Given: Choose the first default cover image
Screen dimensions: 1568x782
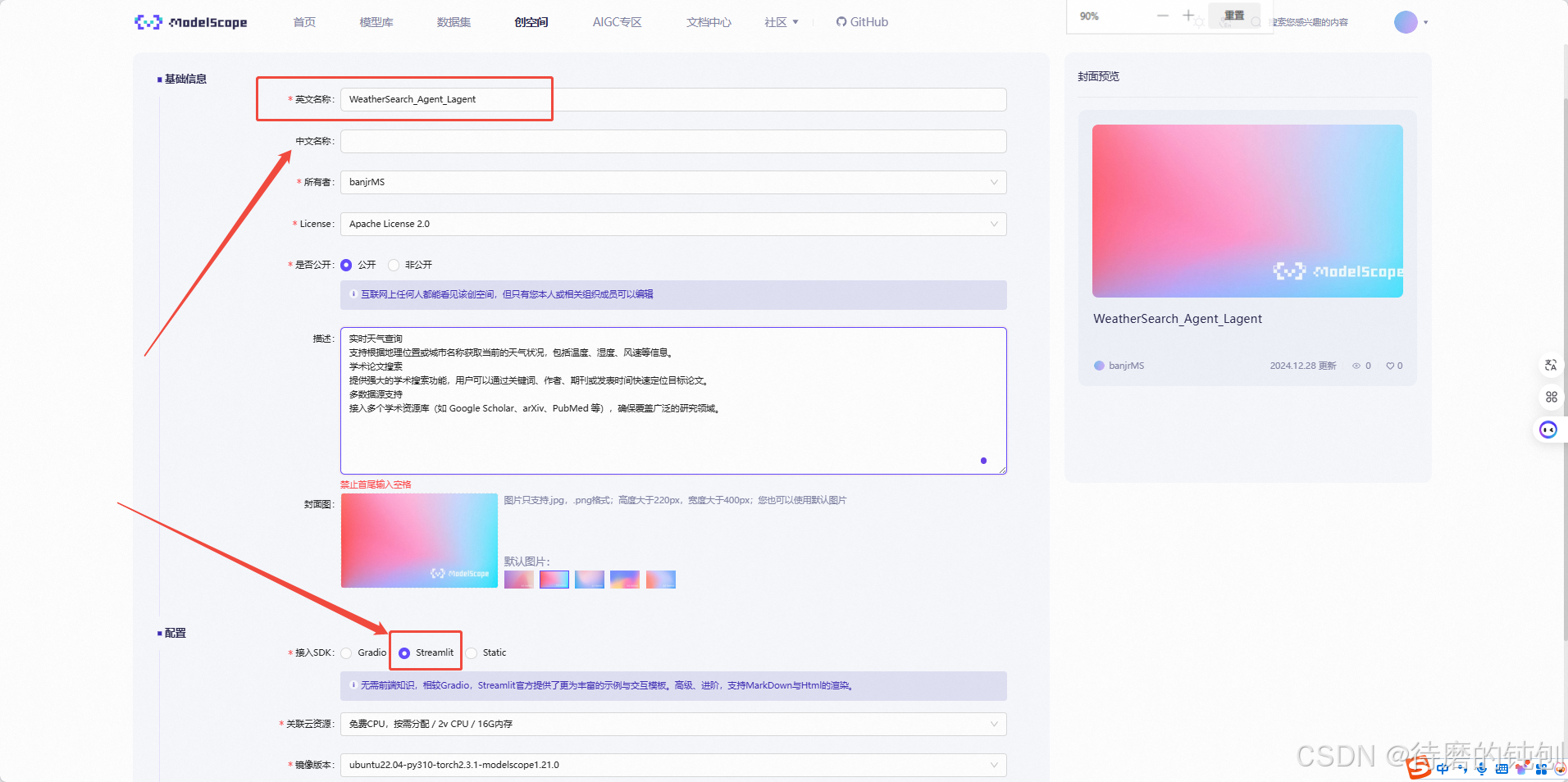Looking at the screenshot, I should click(x=519, y=580).
